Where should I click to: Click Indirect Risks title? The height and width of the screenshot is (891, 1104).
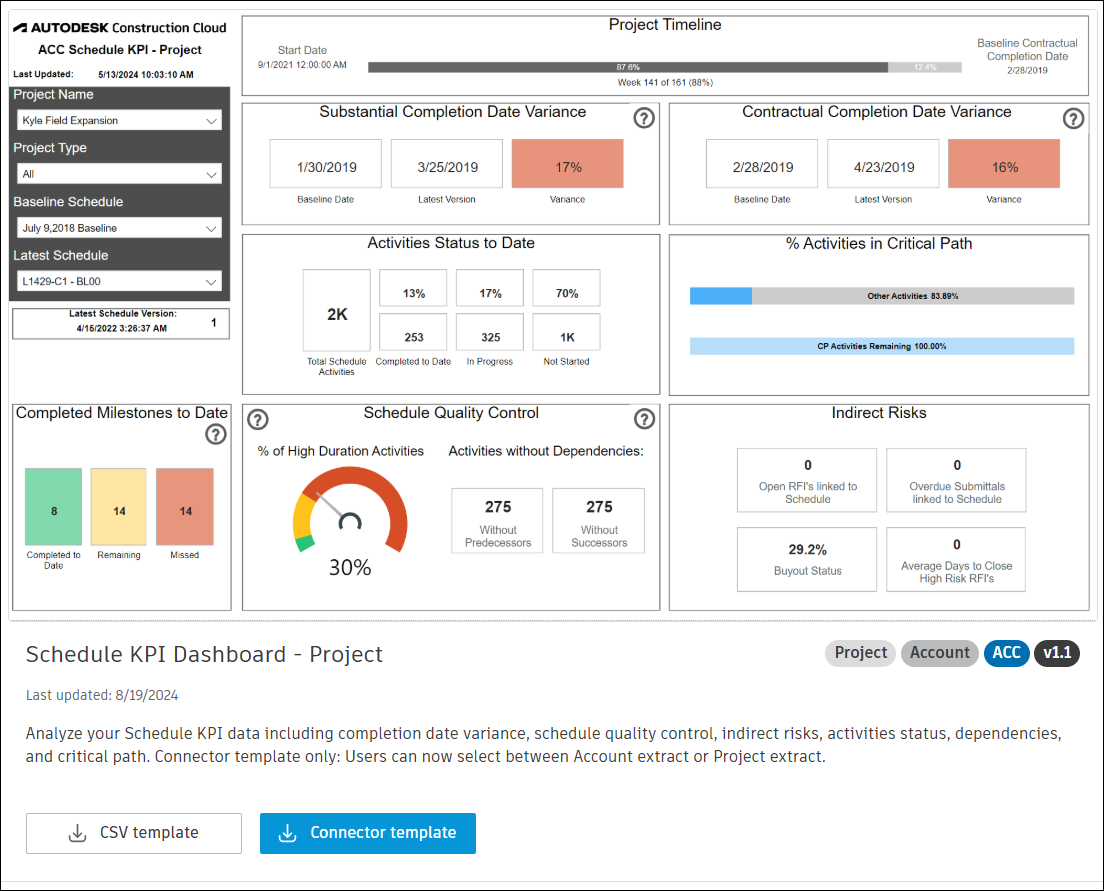[879, 413]
